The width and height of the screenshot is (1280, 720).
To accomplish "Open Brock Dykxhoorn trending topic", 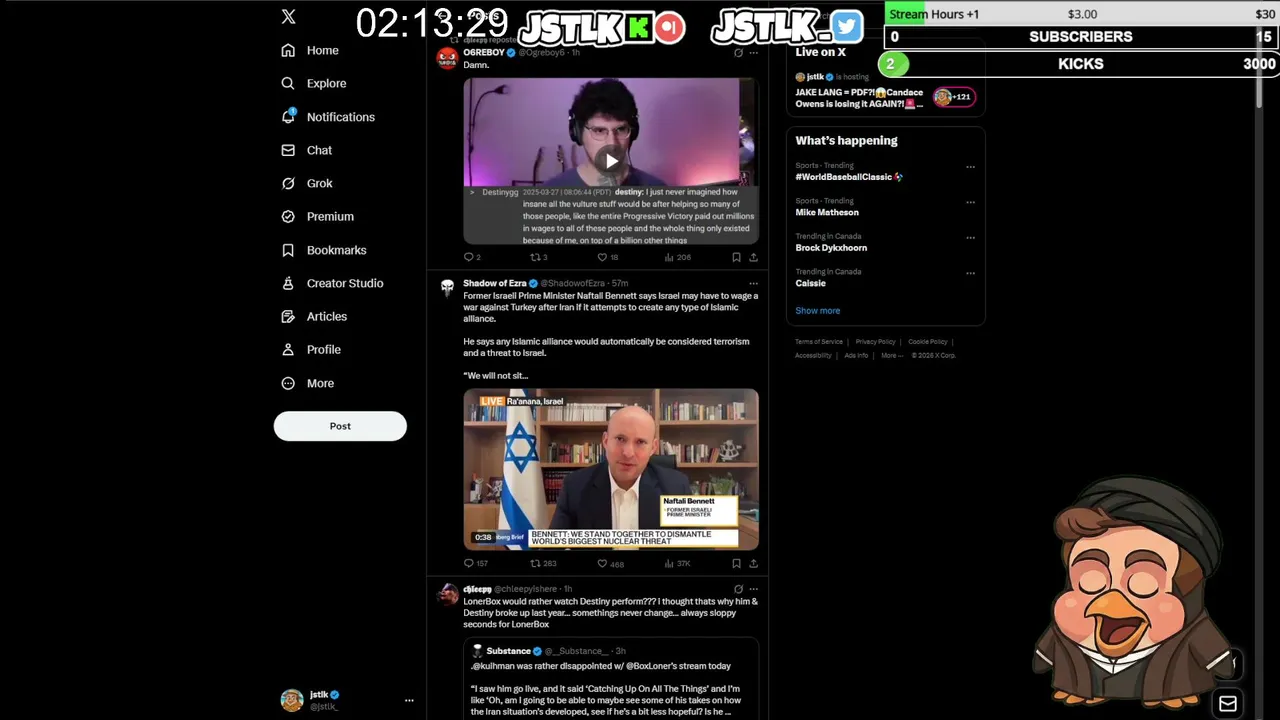I will pos(831,248).
